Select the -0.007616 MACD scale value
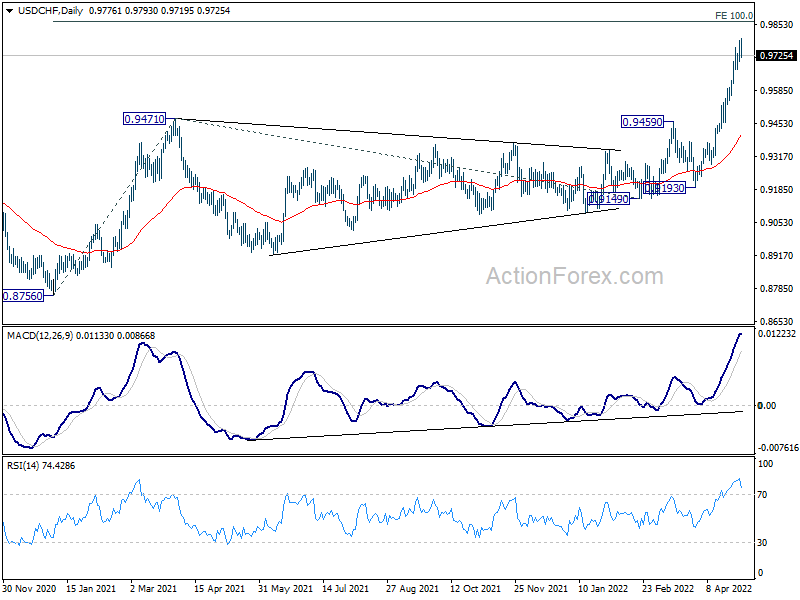The width and height of the screenshot is (800, 600). click(778, 447)
